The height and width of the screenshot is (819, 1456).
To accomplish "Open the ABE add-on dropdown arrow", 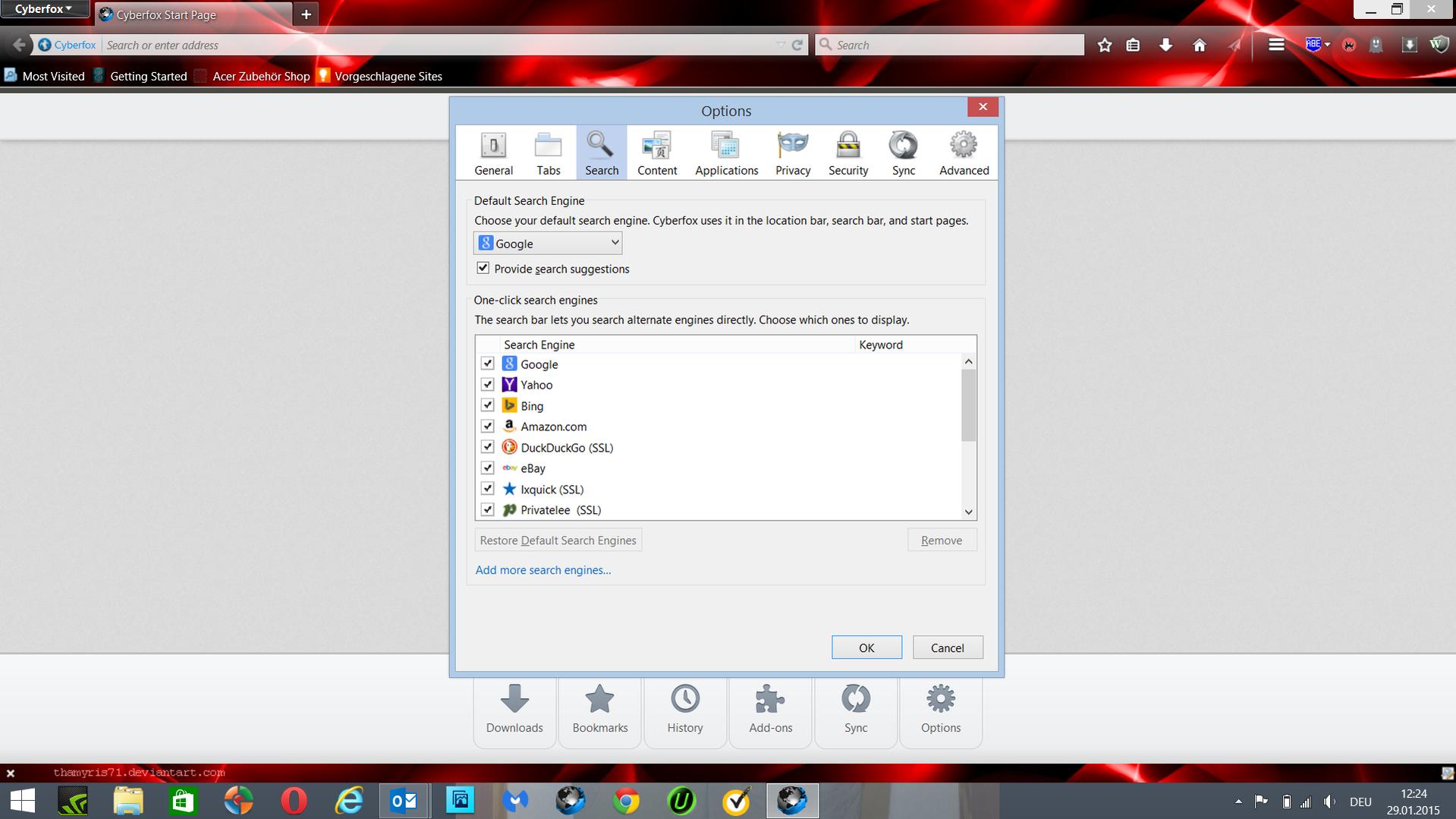I will (x=1327, y=45).
